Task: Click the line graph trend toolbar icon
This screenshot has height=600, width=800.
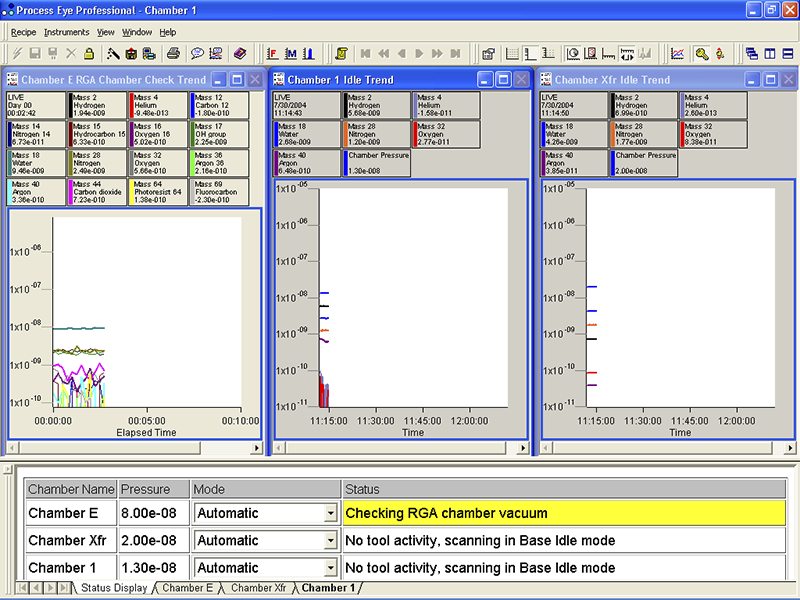Action: 678,53
